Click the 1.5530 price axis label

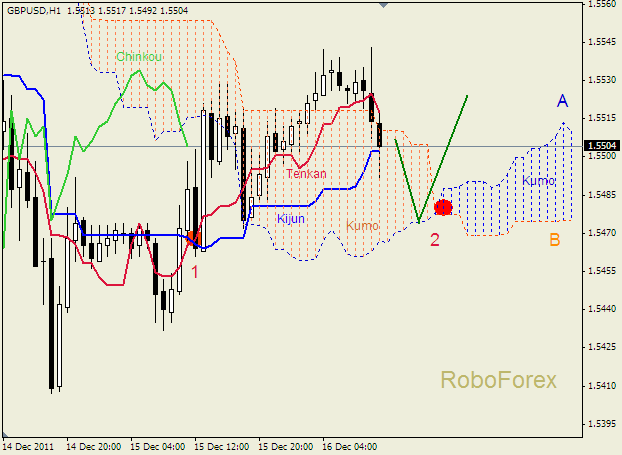click(604, 80)
